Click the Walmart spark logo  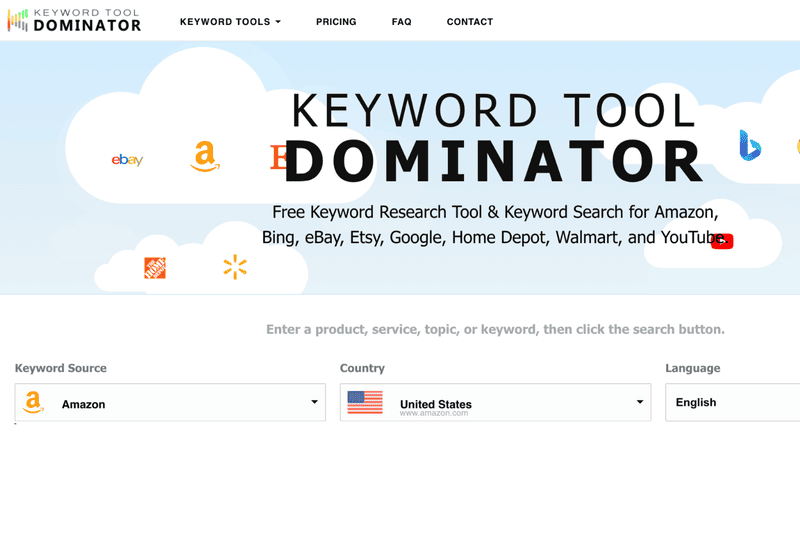coord(235,267)
